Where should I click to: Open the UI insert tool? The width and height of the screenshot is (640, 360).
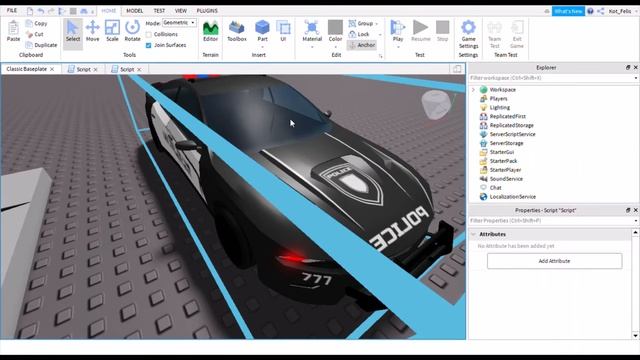tap(283, 31)
